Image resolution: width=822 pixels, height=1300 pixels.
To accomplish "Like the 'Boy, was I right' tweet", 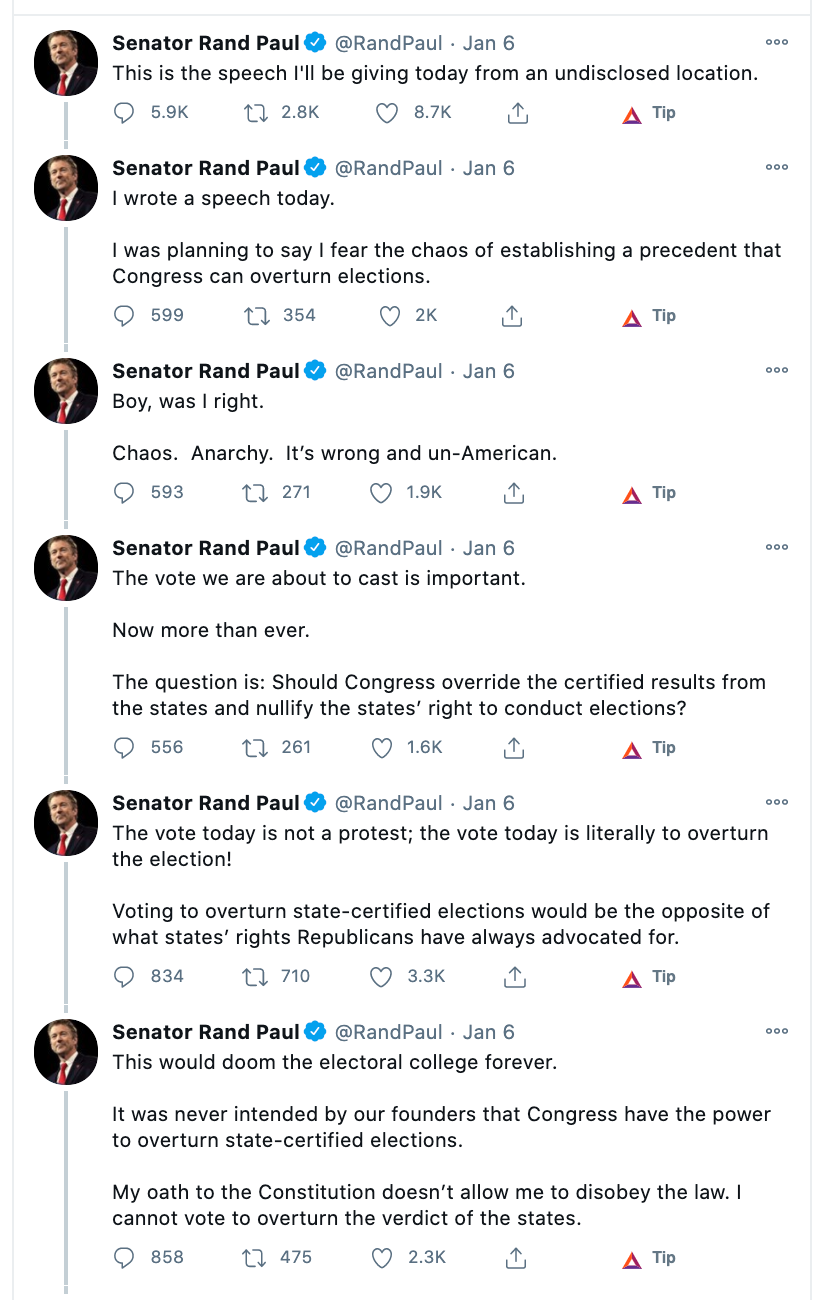I will [381, 493].
